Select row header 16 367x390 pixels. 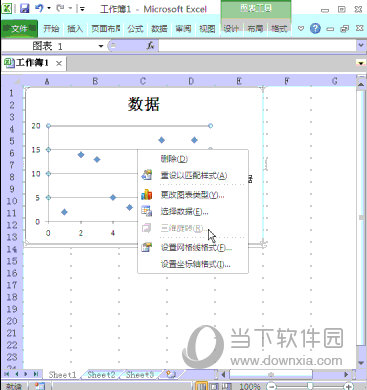coord(12,273)
